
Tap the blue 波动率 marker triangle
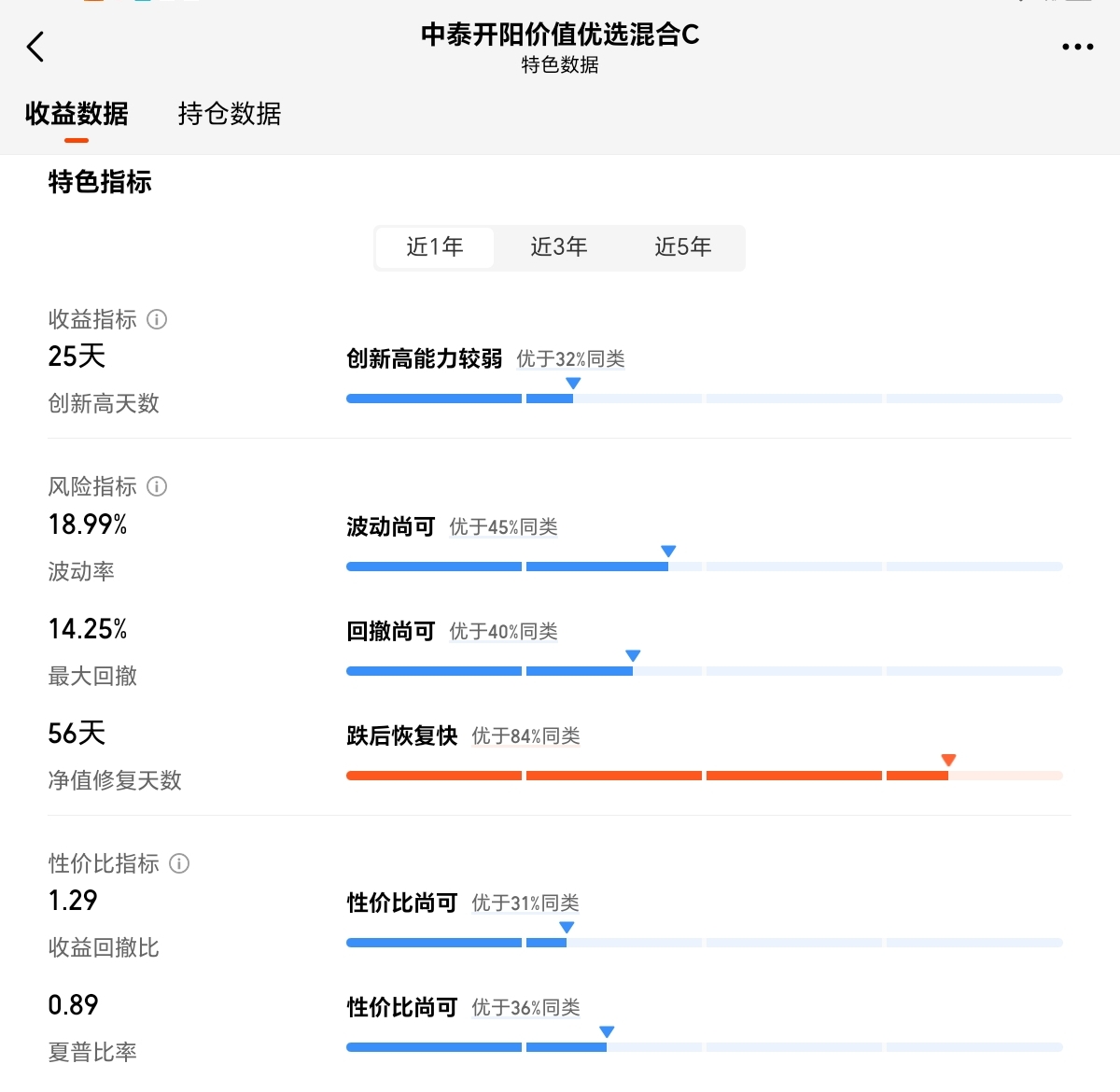[668, 551]
